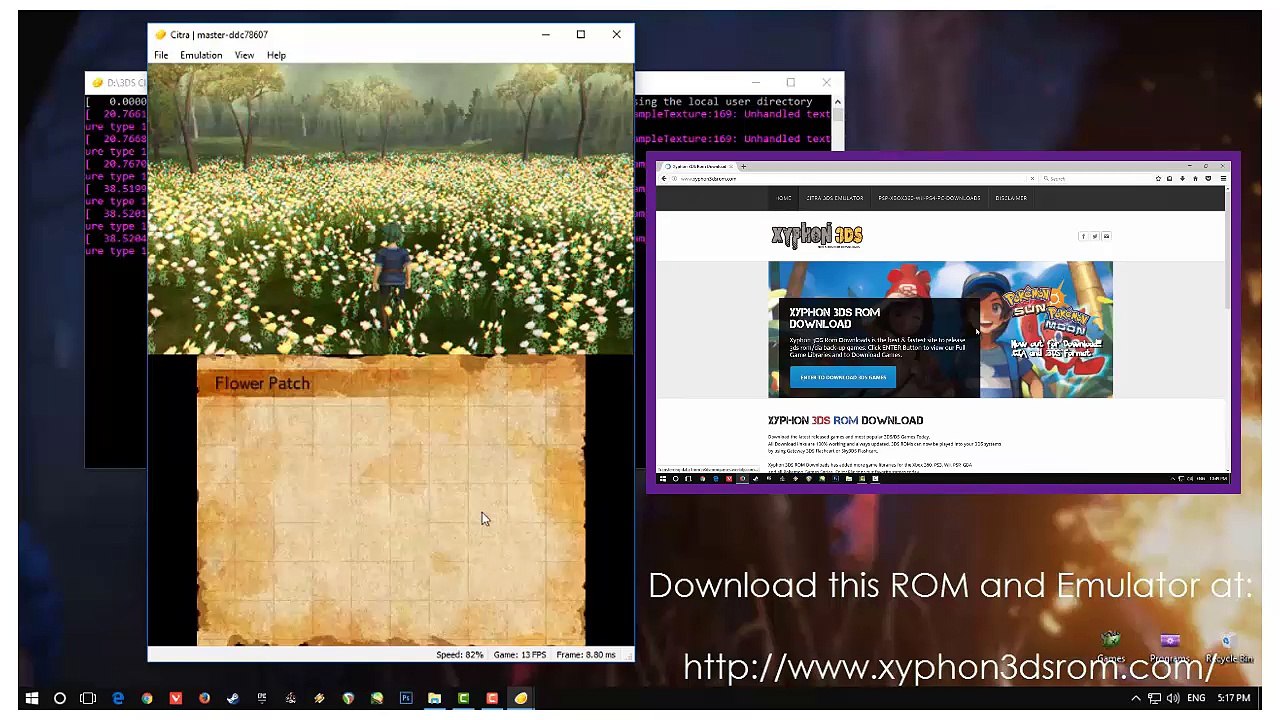Screen dimensions: 1280x720
Task: Open File Explorer from the taskbar
Action: coord(435,698)
